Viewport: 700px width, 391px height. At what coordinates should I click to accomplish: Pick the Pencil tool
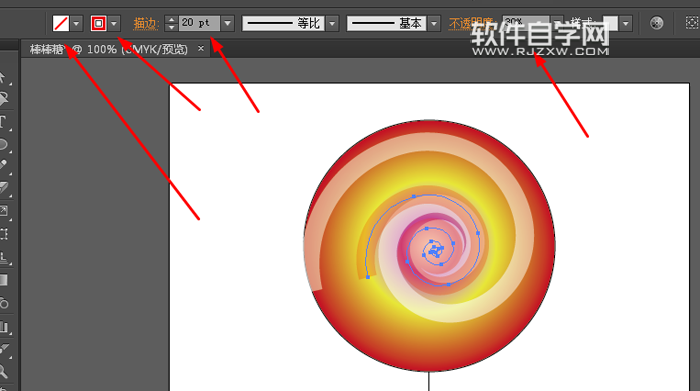pos(4,166)
